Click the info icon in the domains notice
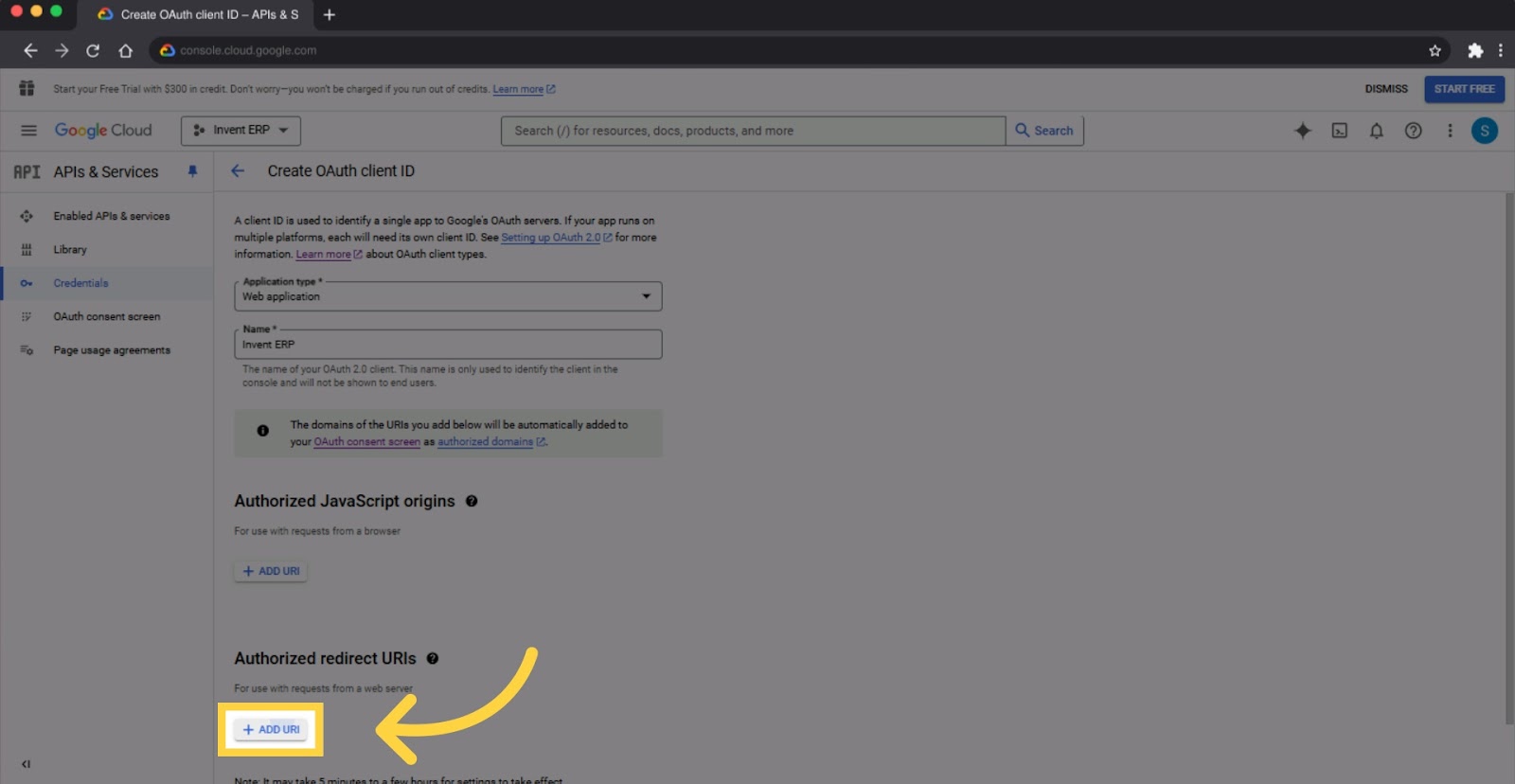This screenshot has width=1515, height=784. tap(263, 431)
